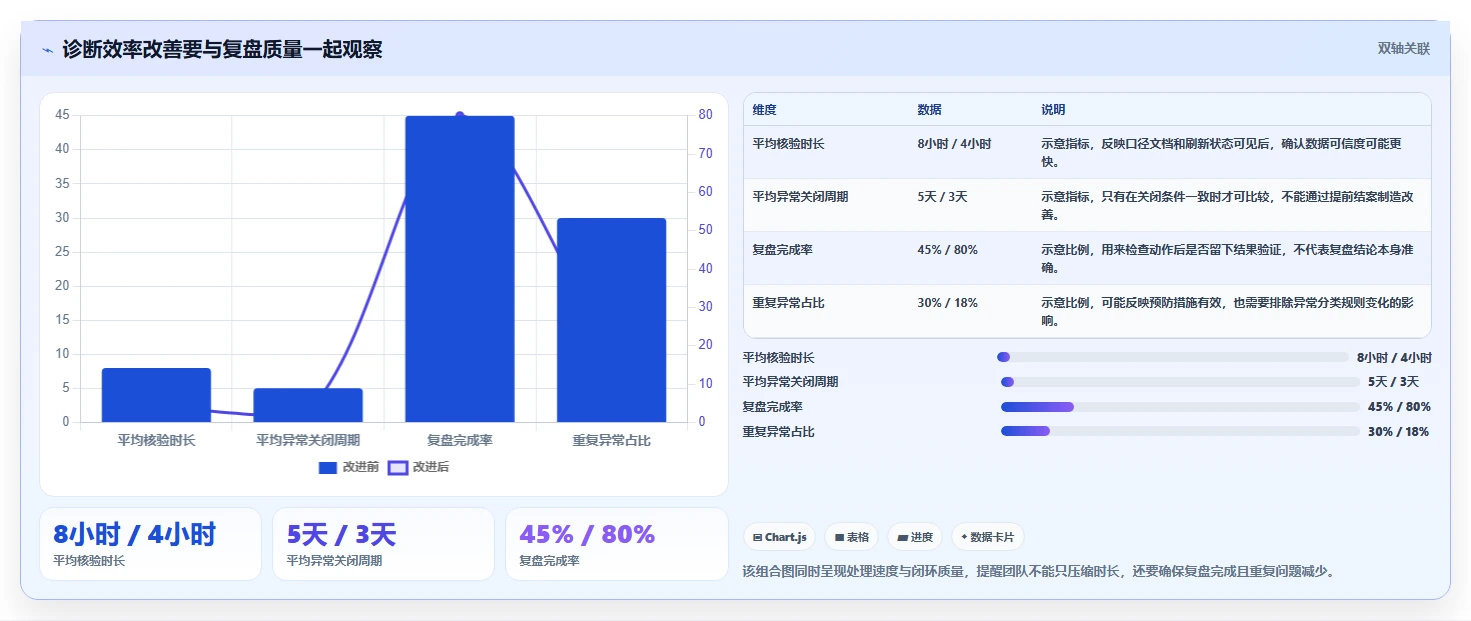Click the lightning icon beside the card title
Screen dimensions: 1471x621
pos(47,50)
